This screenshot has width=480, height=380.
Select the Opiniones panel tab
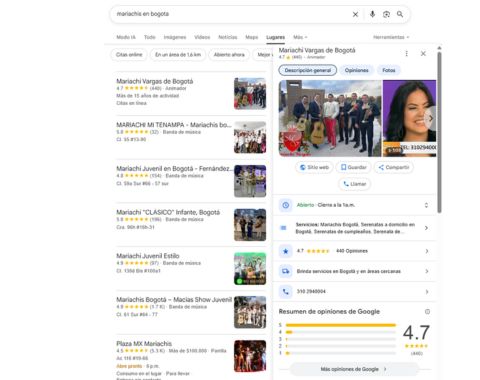(x=357, y=70)
